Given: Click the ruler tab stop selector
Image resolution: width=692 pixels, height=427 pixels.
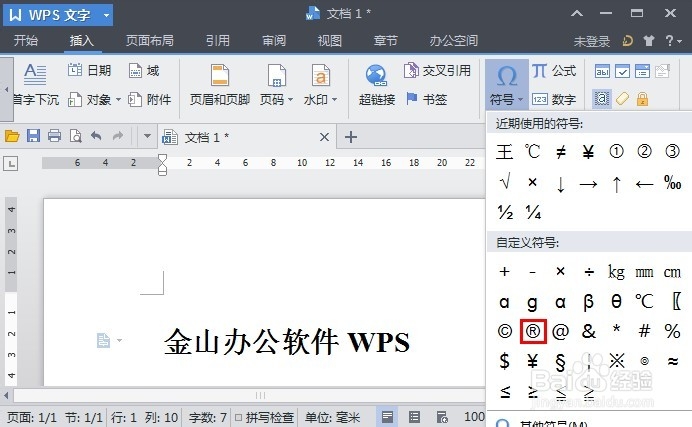Looking at the screenshot, I should point(11,164).
